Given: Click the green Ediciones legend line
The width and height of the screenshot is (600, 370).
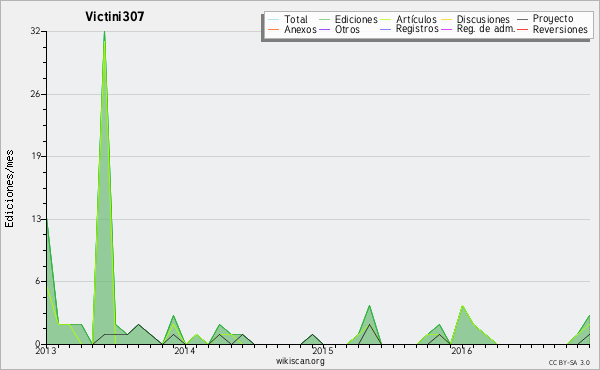Looking at the screenshot, I should [x=324, y=19].
